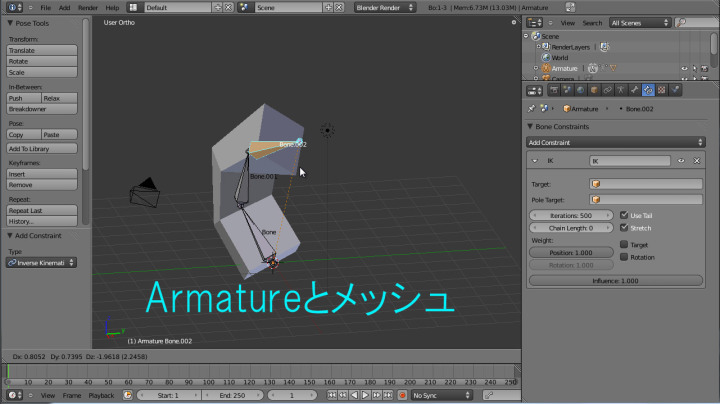Image resolution: width=720 pixels, height=404 pixels.
Task: Enable the Rotation weight checkbox
Action: [x=624, y=257]
